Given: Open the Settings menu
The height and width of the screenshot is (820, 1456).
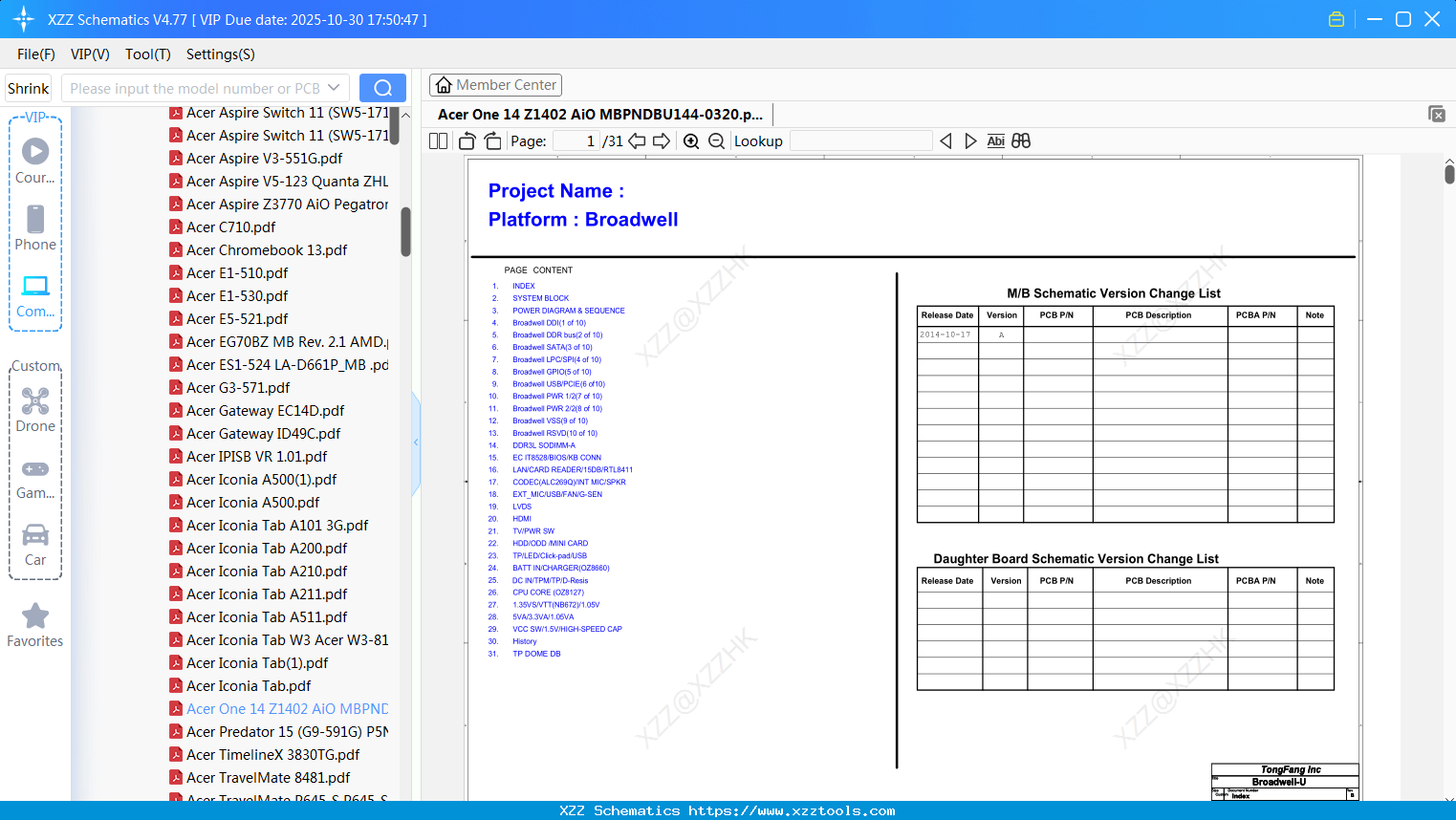Looking at the screenshot, I should click(221, 54).
